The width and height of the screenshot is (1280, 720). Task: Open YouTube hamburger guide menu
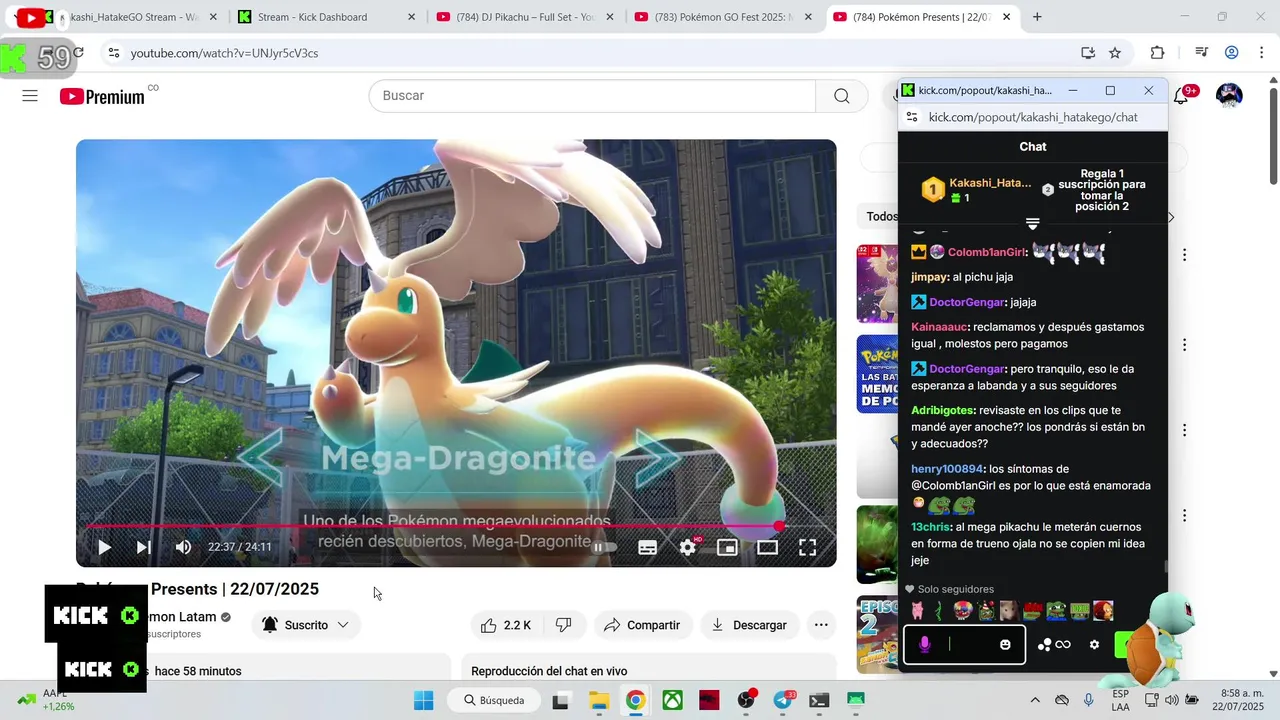point(30,96)
